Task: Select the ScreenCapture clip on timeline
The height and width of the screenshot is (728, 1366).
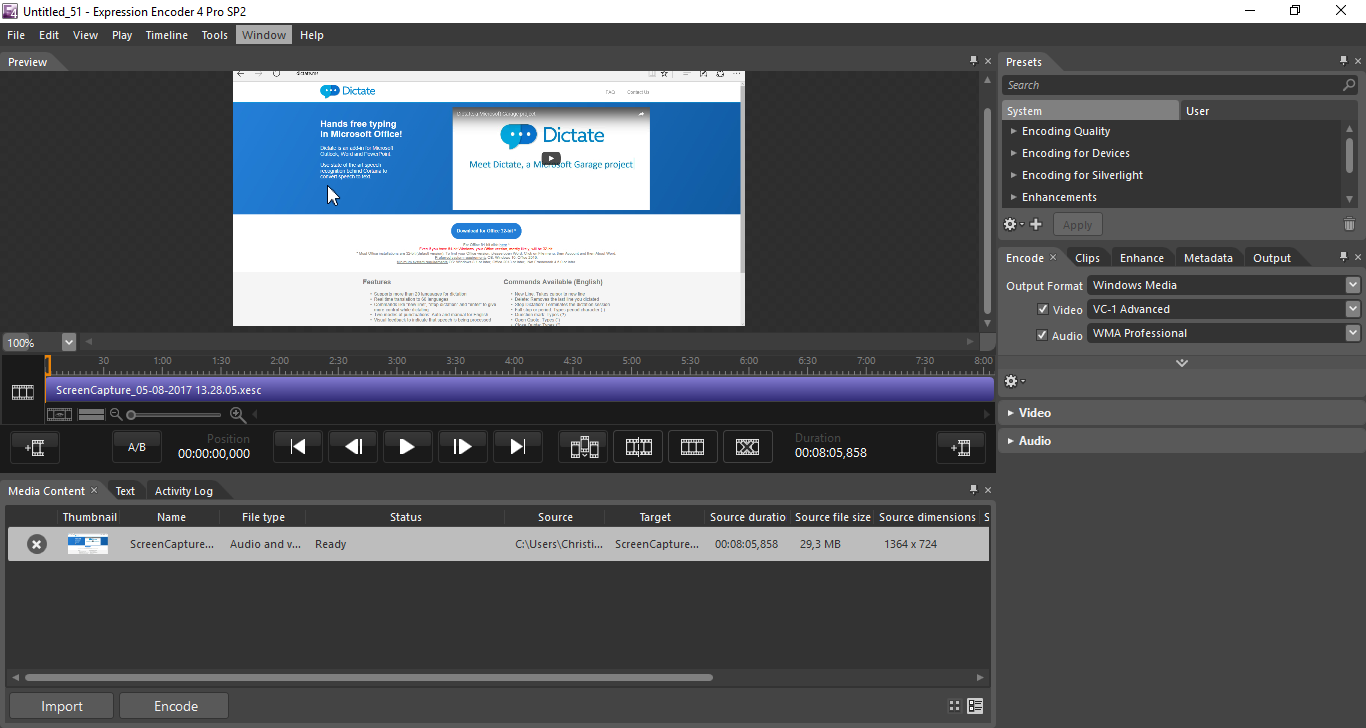Action: 519,390
